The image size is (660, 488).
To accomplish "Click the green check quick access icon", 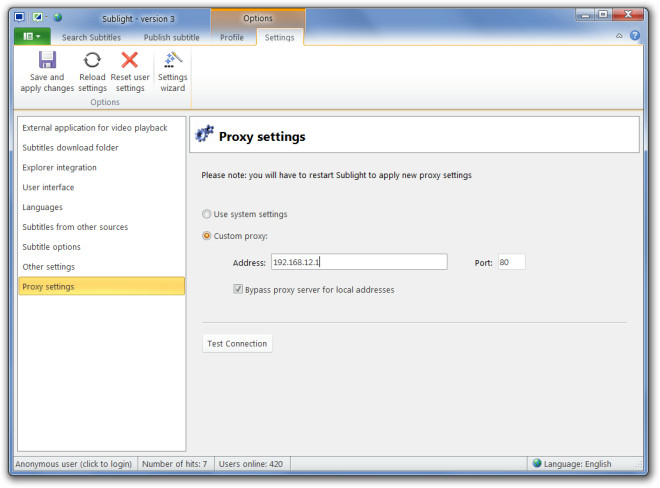I will click(x=37, y=17).
